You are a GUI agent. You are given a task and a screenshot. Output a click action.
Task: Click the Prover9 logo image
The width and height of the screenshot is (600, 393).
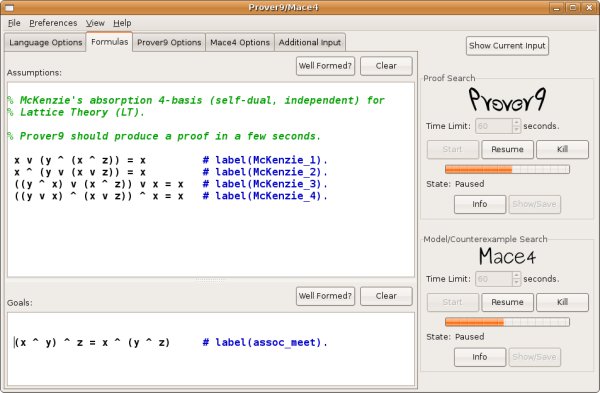(507, 99)
